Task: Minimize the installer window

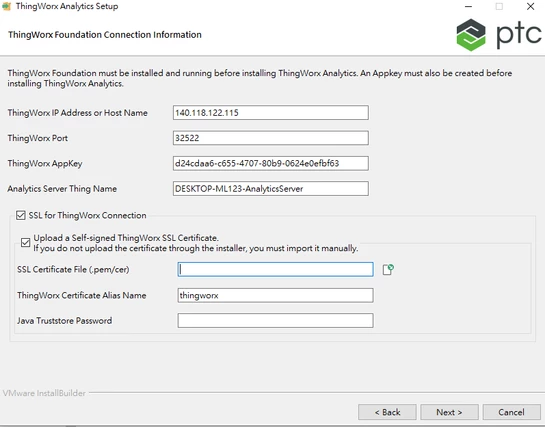Action: point(468,6)
